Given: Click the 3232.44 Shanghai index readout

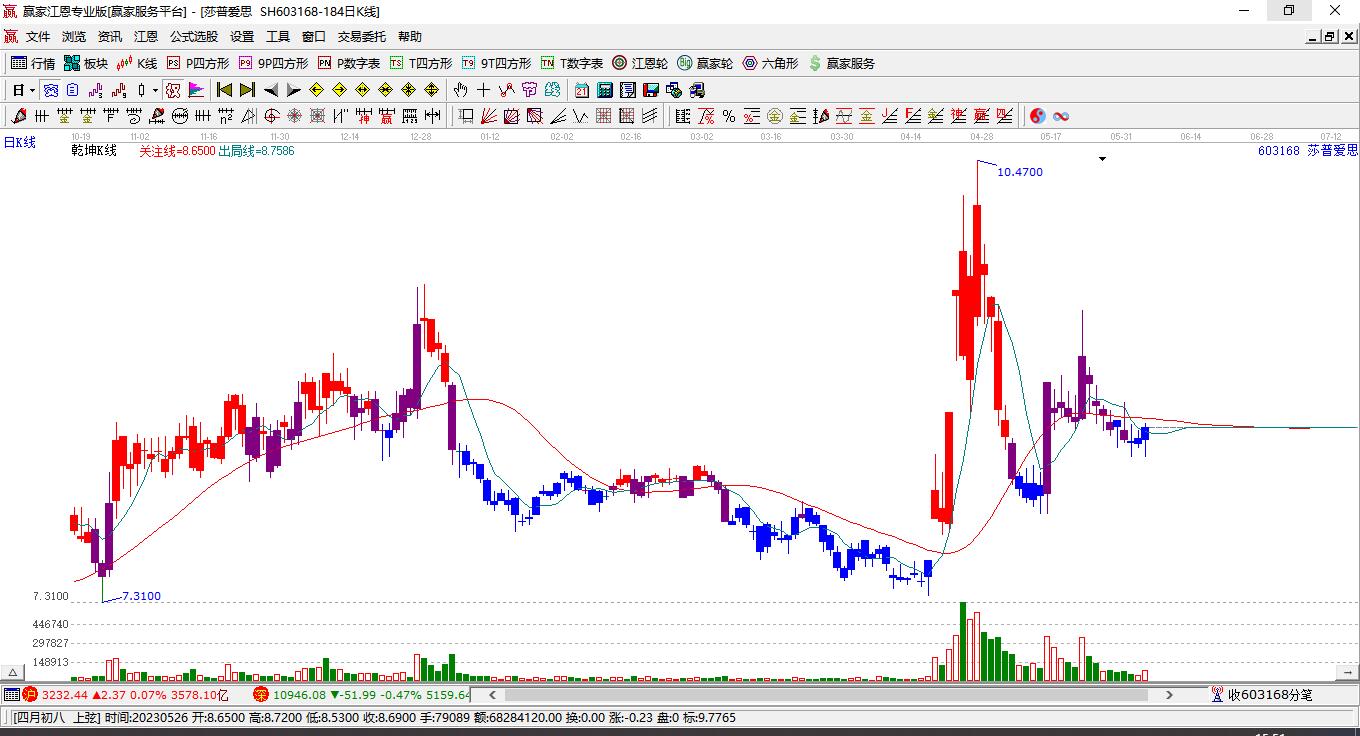Looking at the screenshot, I should point(66,695).
